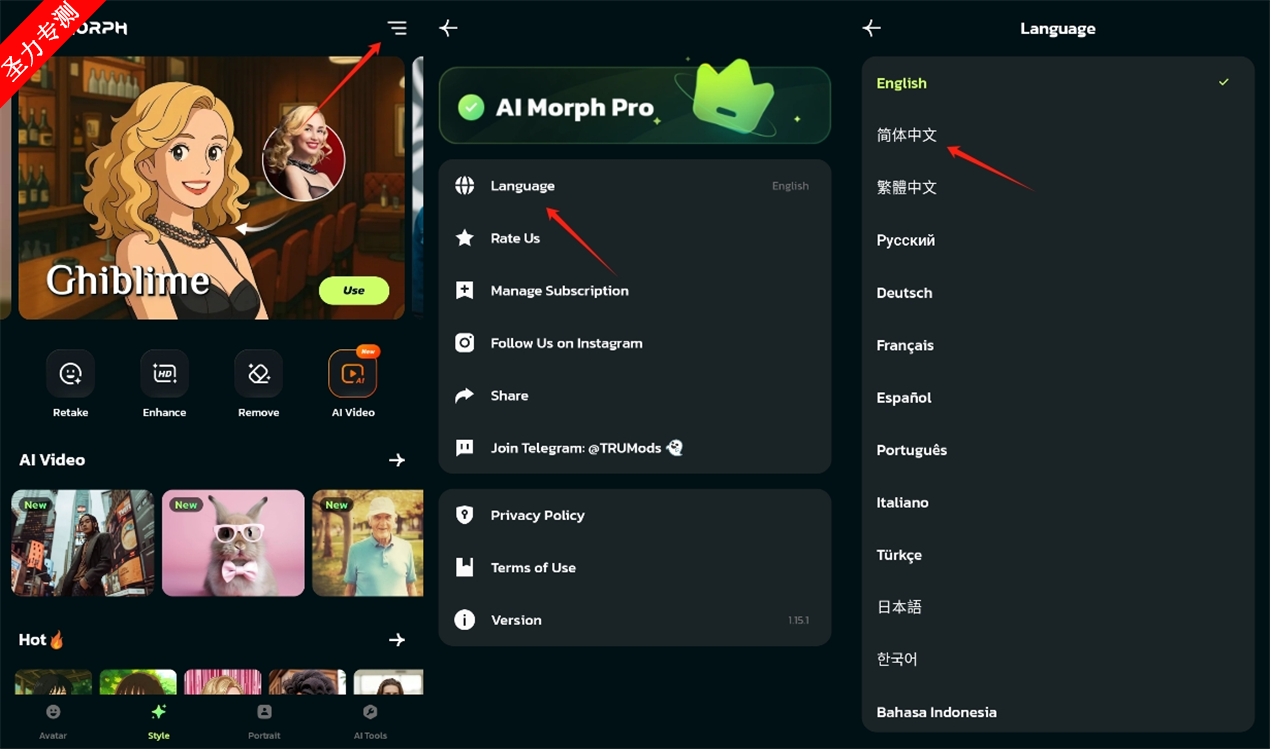Go back from the Language screen
This screenshot has height=749, width=1270.
pos(872,28)
